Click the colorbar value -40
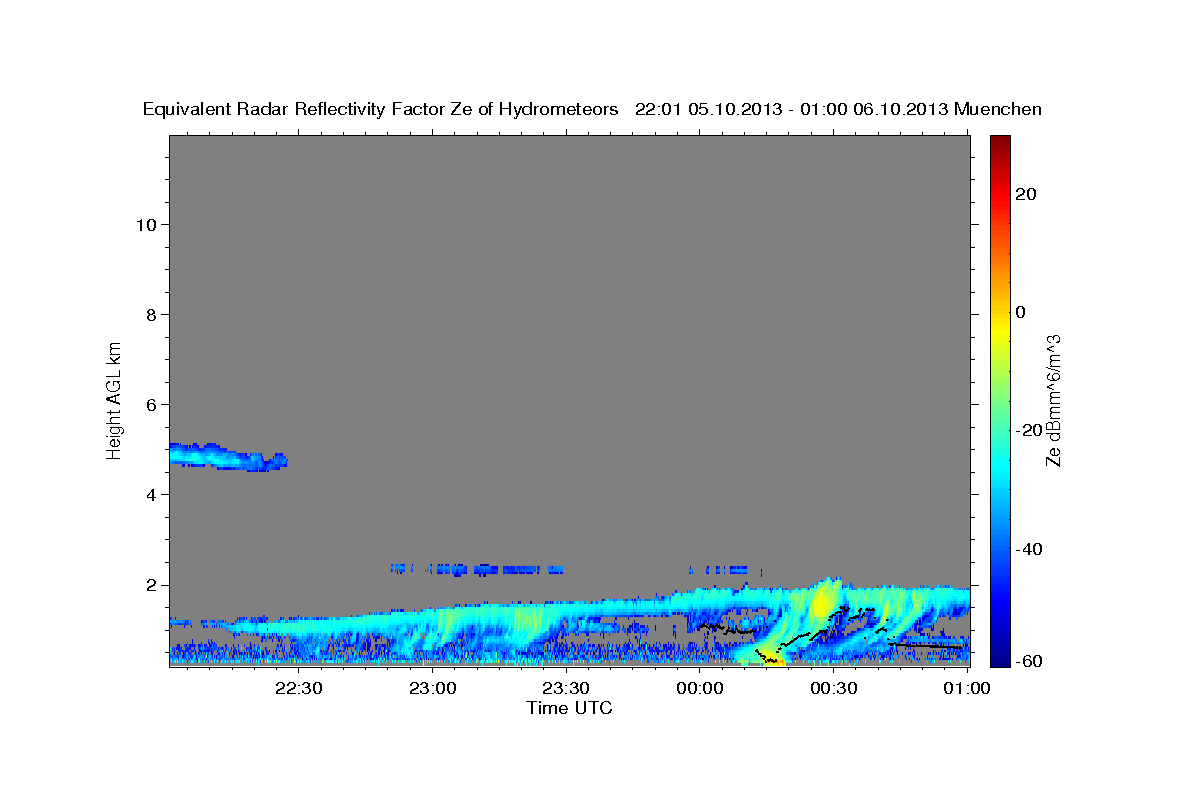 click(1028, 549)
